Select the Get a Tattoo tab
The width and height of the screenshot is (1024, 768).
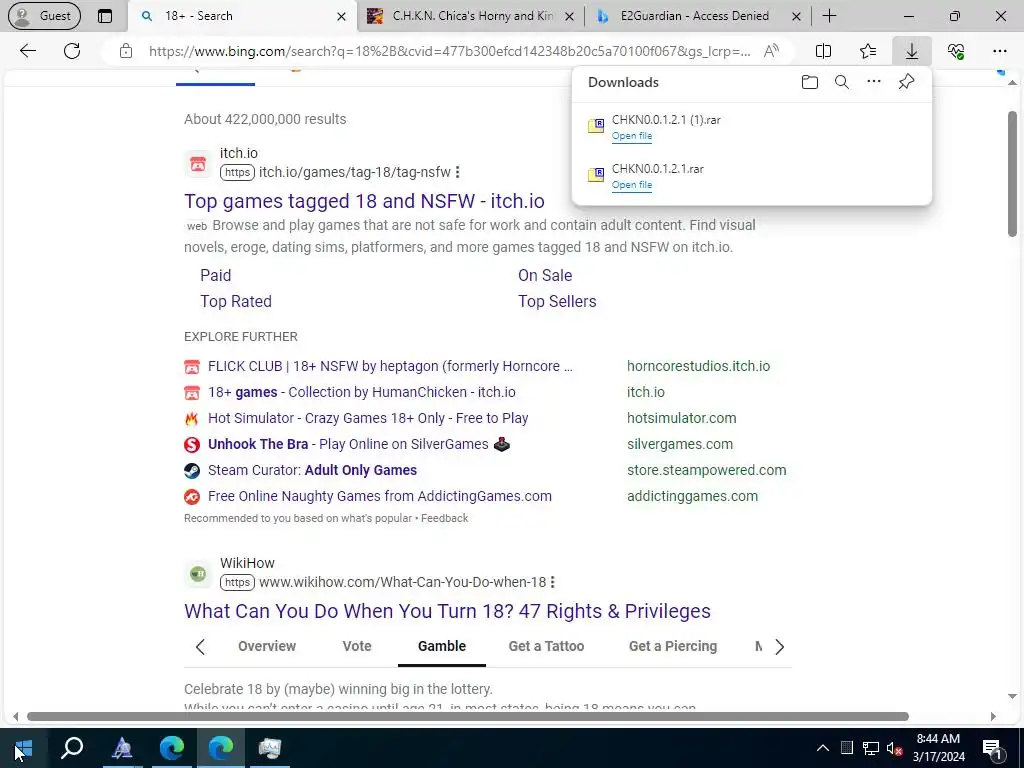click(547, 647)
